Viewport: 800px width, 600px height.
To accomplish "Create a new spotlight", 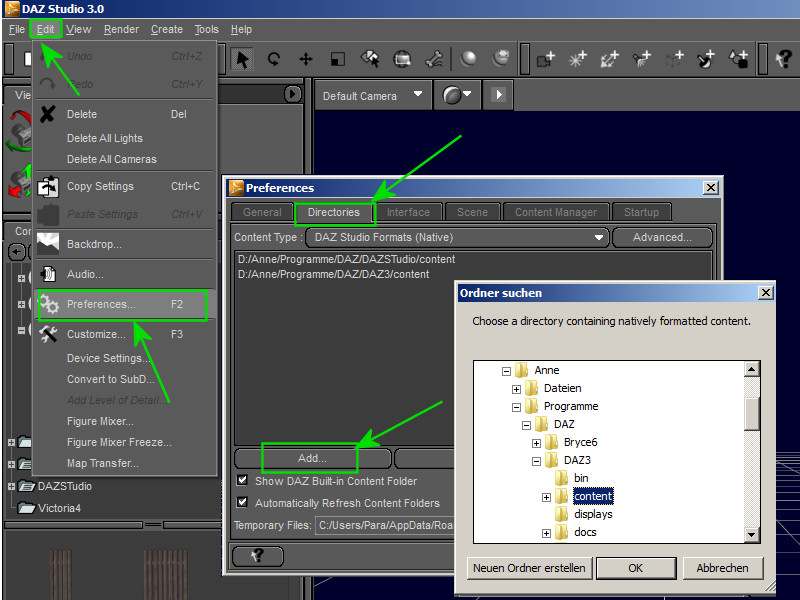I will [642, 59].
